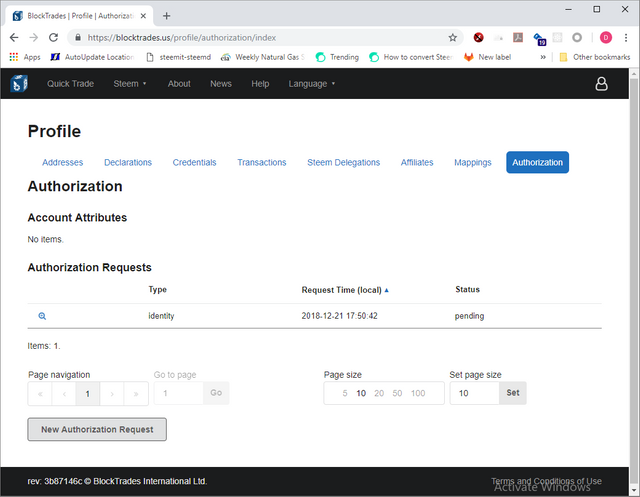
Task: Open the pink D profile avatar
Action: pyautogui.click(x=606, y=38)
